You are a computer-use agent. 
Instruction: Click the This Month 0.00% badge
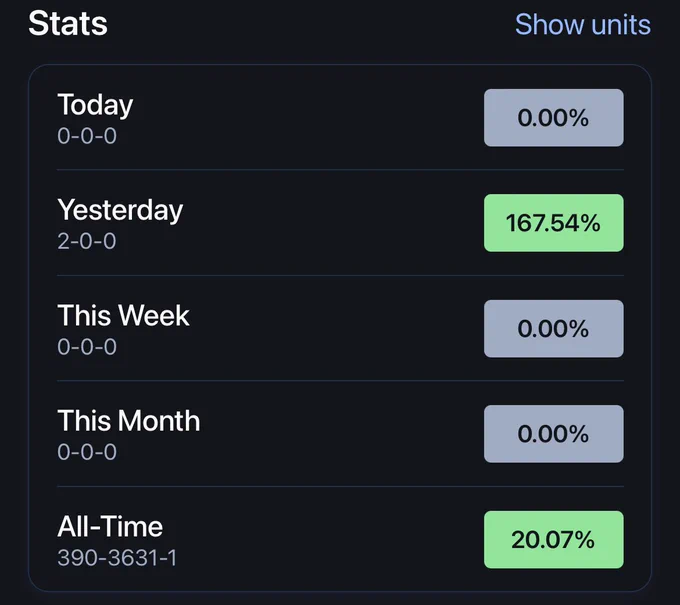click(554, 434)
